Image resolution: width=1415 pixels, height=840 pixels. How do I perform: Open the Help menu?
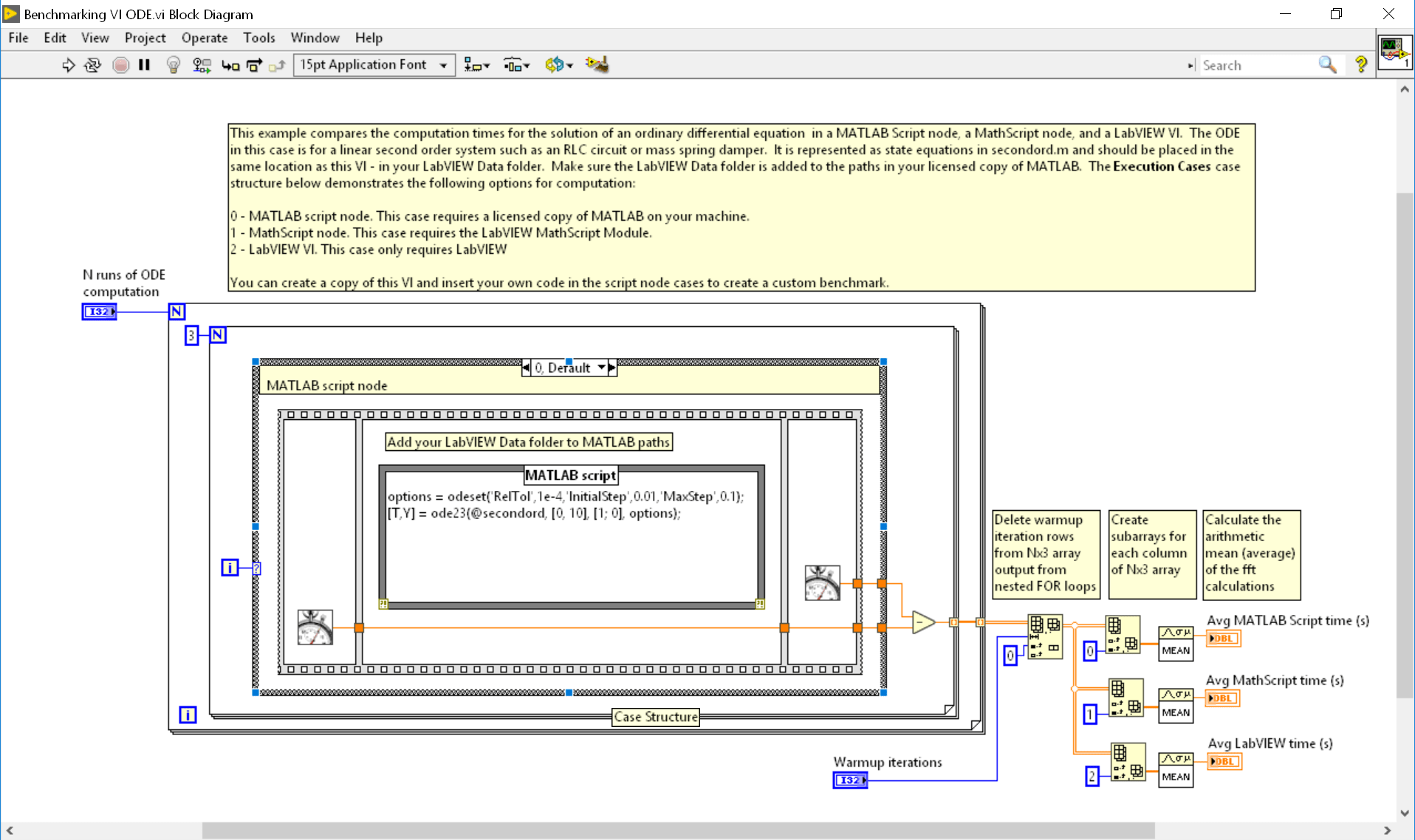pos(369,38)
